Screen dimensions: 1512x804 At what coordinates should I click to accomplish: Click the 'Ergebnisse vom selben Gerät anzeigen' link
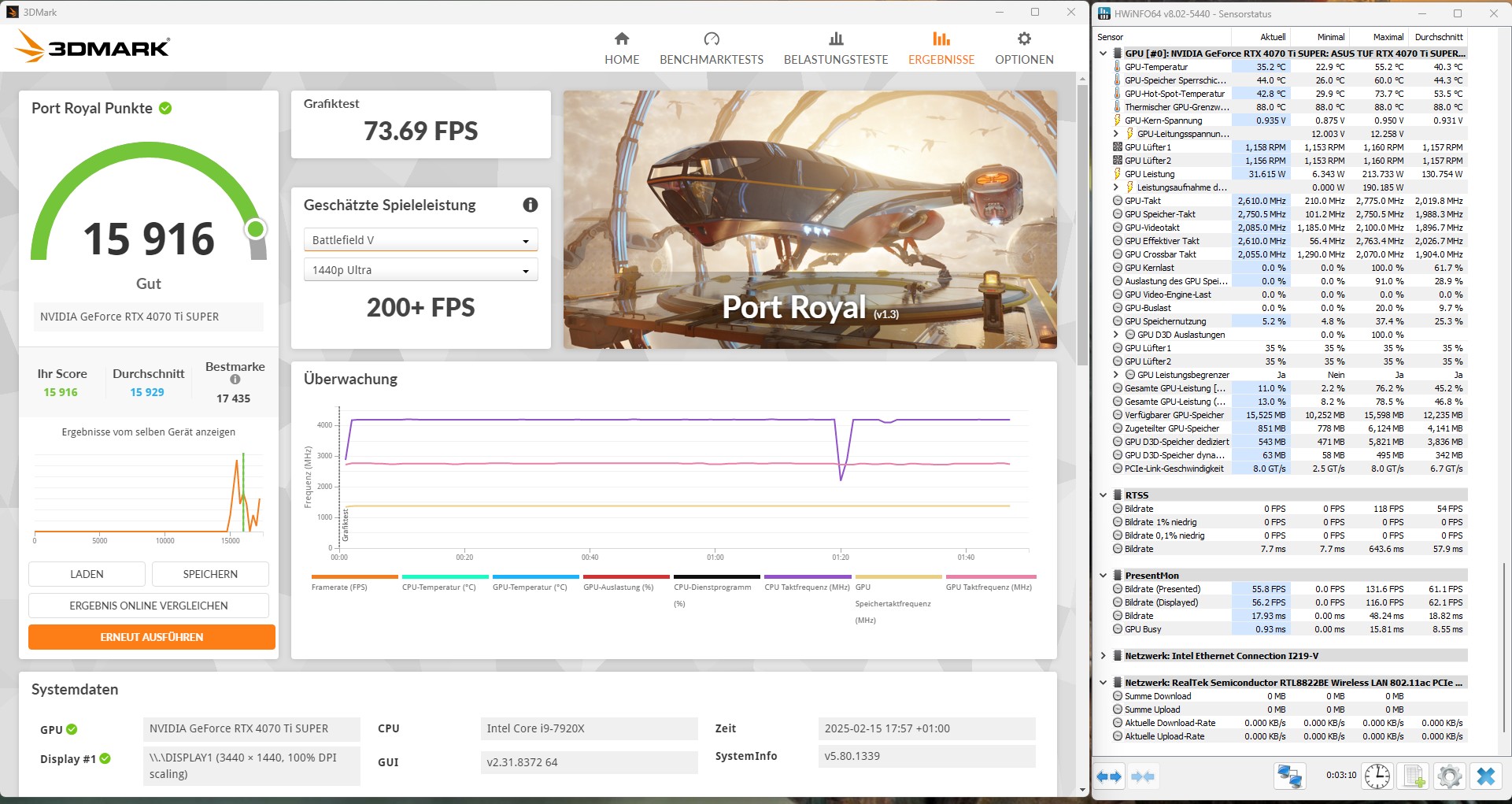(x=149, y=432)
